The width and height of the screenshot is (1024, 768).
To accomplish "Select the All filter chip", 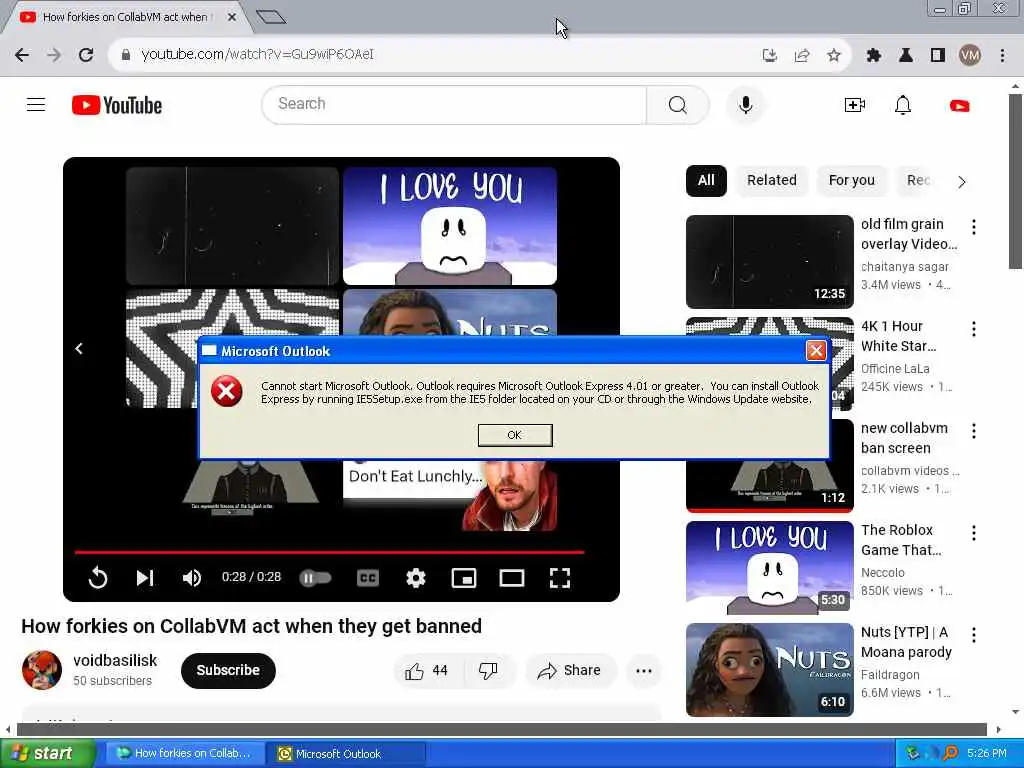I will [x=706, y=181].
